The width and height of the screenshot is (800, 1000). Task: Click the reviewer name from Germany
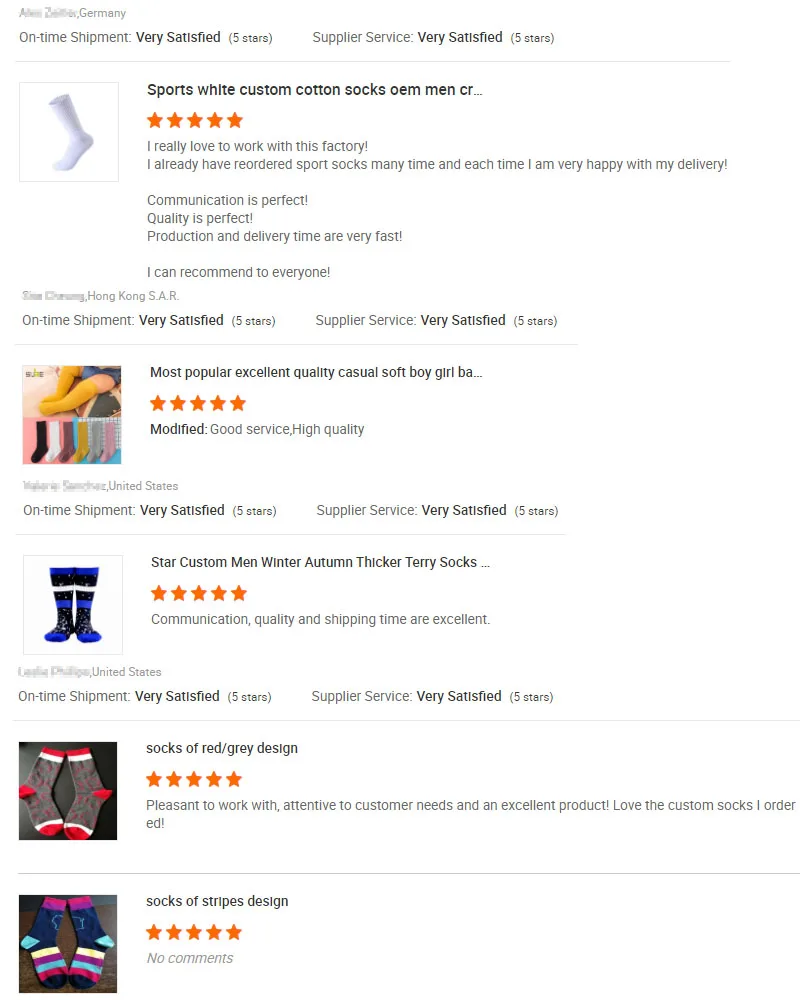point(48,13)
